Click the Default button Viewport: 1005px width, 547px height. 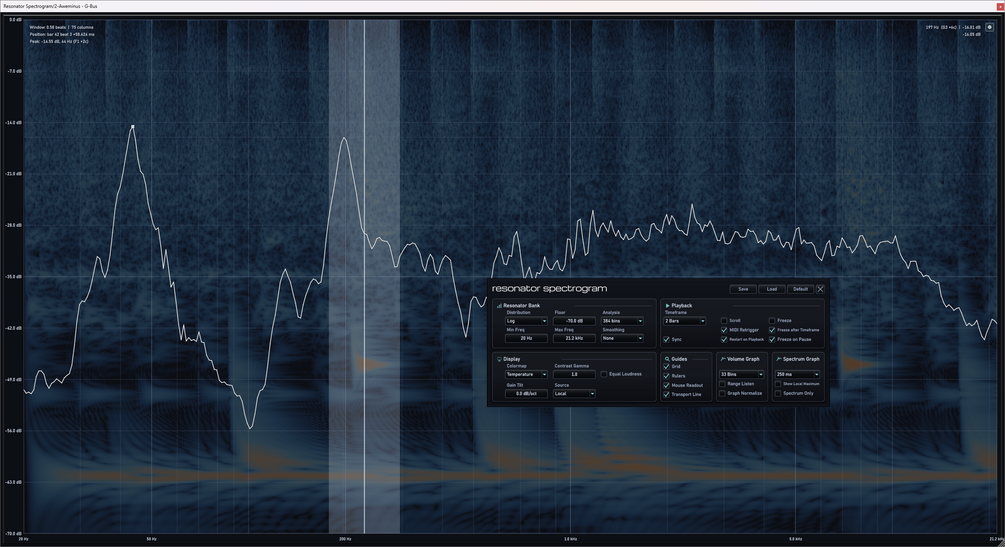click(x=800, y=289)
